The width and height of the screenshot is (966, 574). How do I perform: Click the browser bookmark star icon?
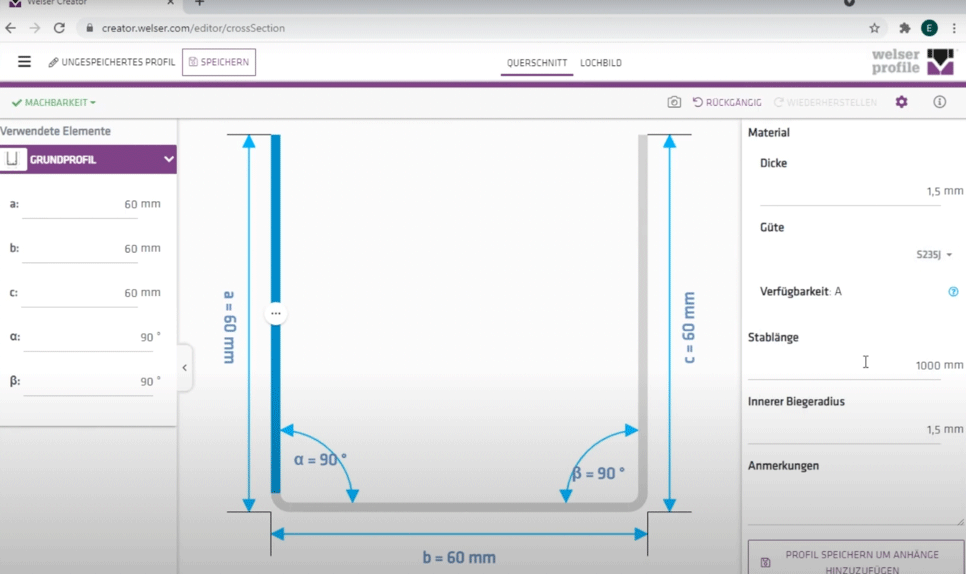tap(874, 28)
